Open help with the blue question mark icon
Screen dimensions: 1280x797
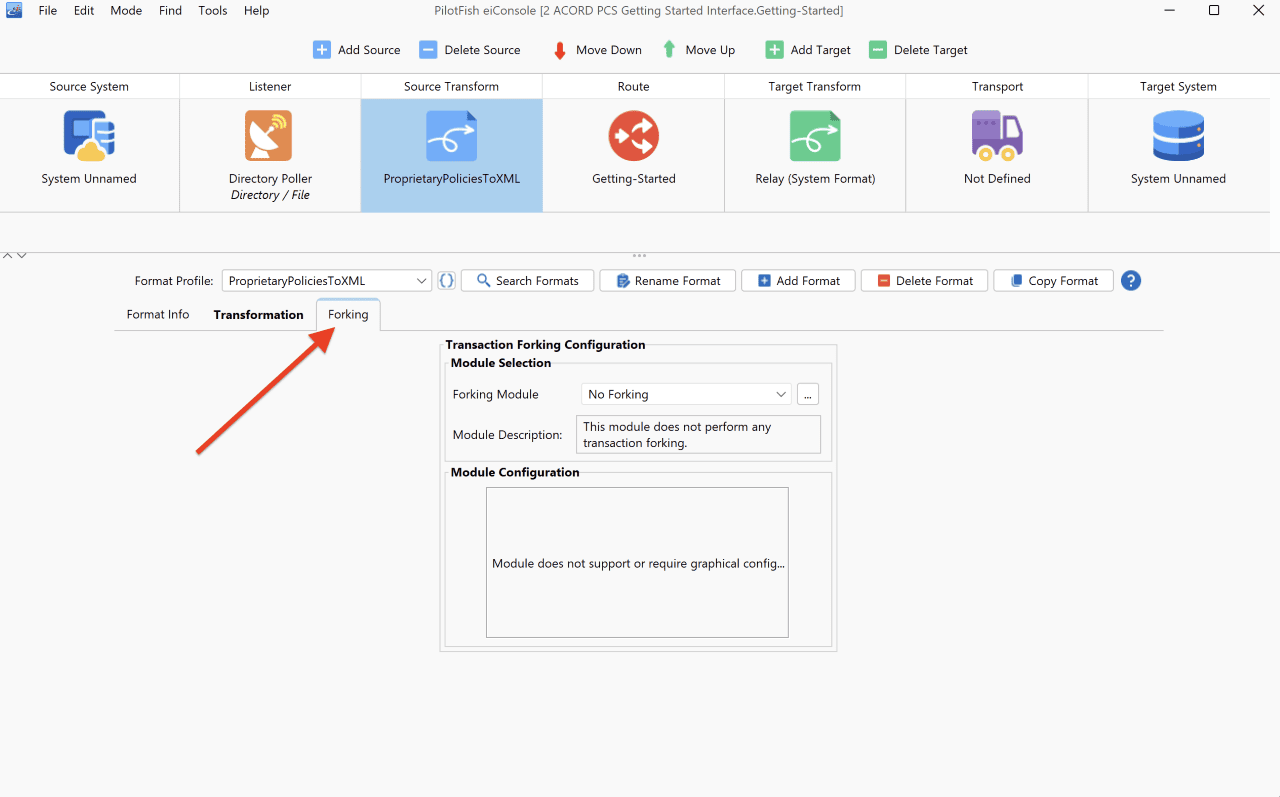point(1131,281)
